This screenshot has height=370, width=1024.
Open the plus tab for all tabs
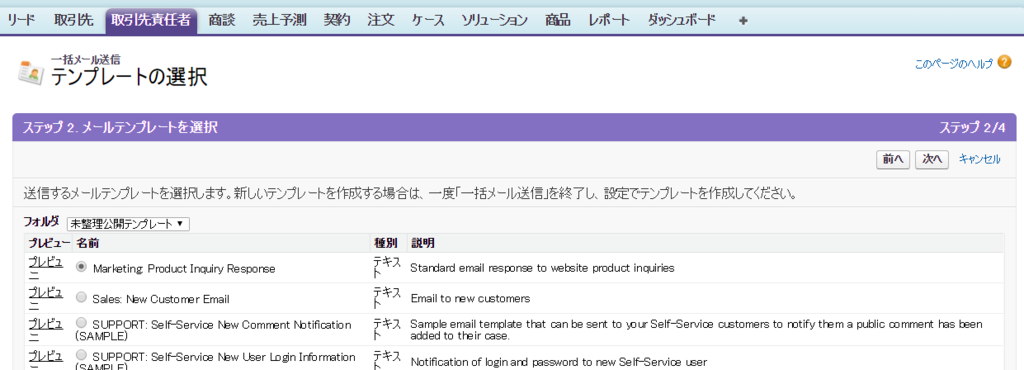(x=743, y=20)
